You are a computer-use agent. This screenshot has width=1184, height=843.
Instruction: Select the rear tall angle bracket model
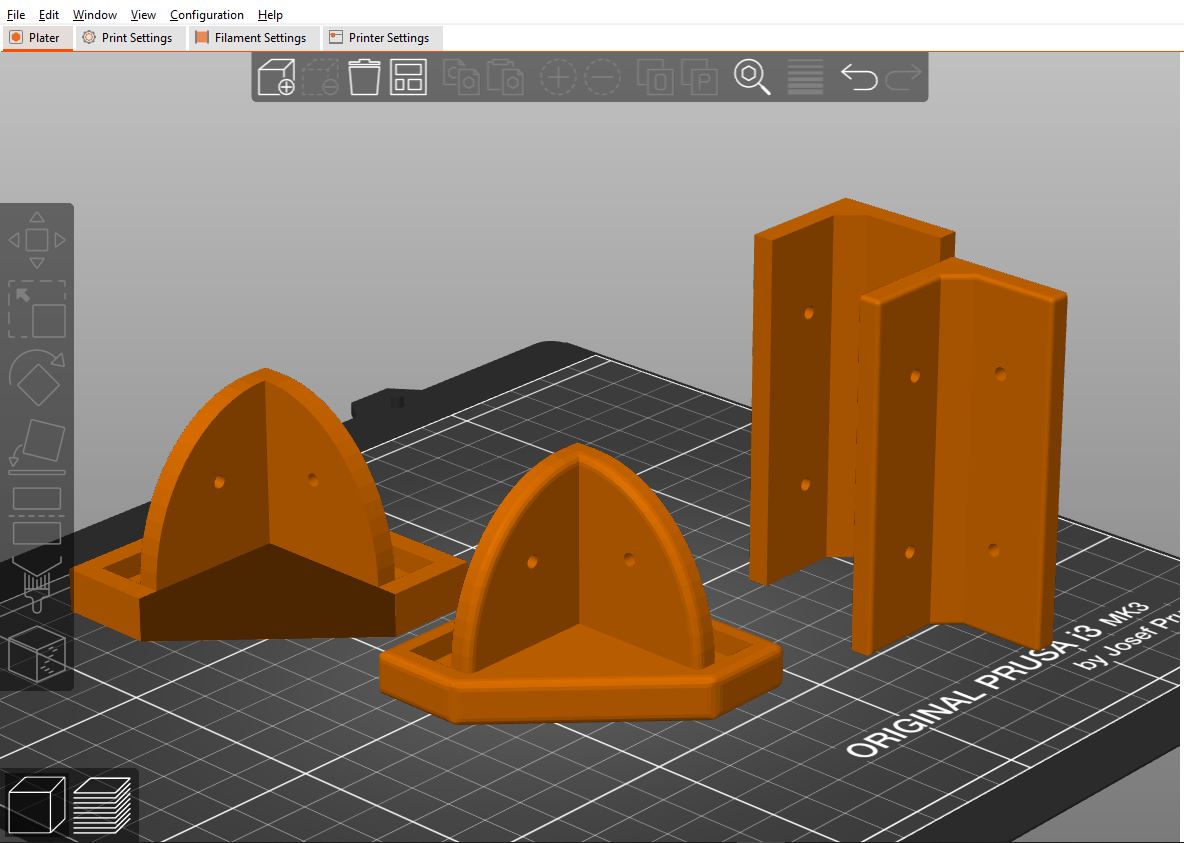coord(800,393)
